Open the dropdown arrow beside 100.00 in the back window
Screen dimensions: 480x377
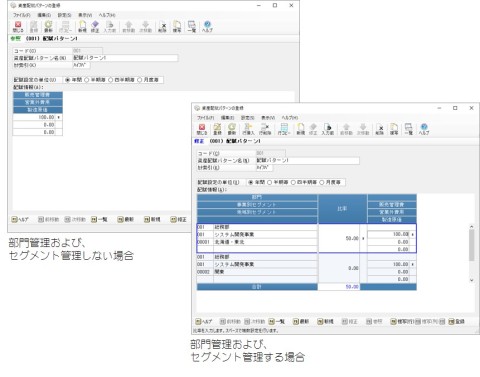[x=59, y=117]
